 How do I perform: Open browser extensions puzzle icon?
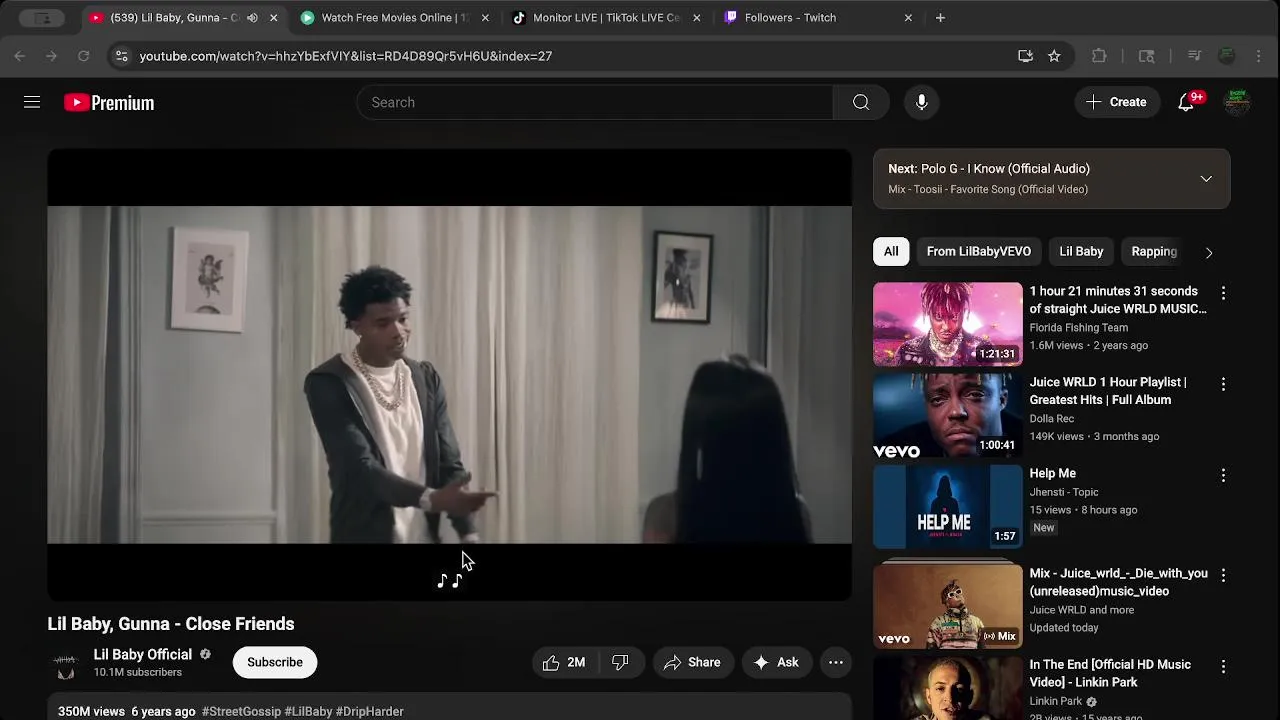click(1099, 56)
